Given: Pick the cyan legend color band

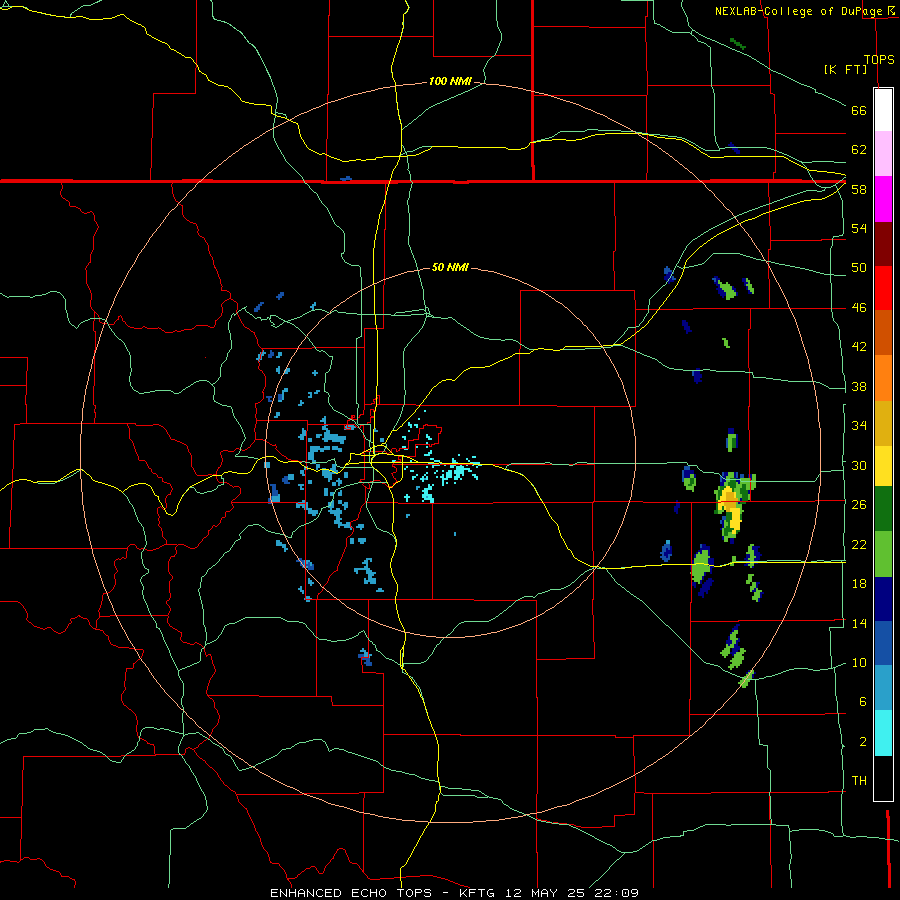Looking at the screenshot, I should pyautogui.click(x=883, y=733).
